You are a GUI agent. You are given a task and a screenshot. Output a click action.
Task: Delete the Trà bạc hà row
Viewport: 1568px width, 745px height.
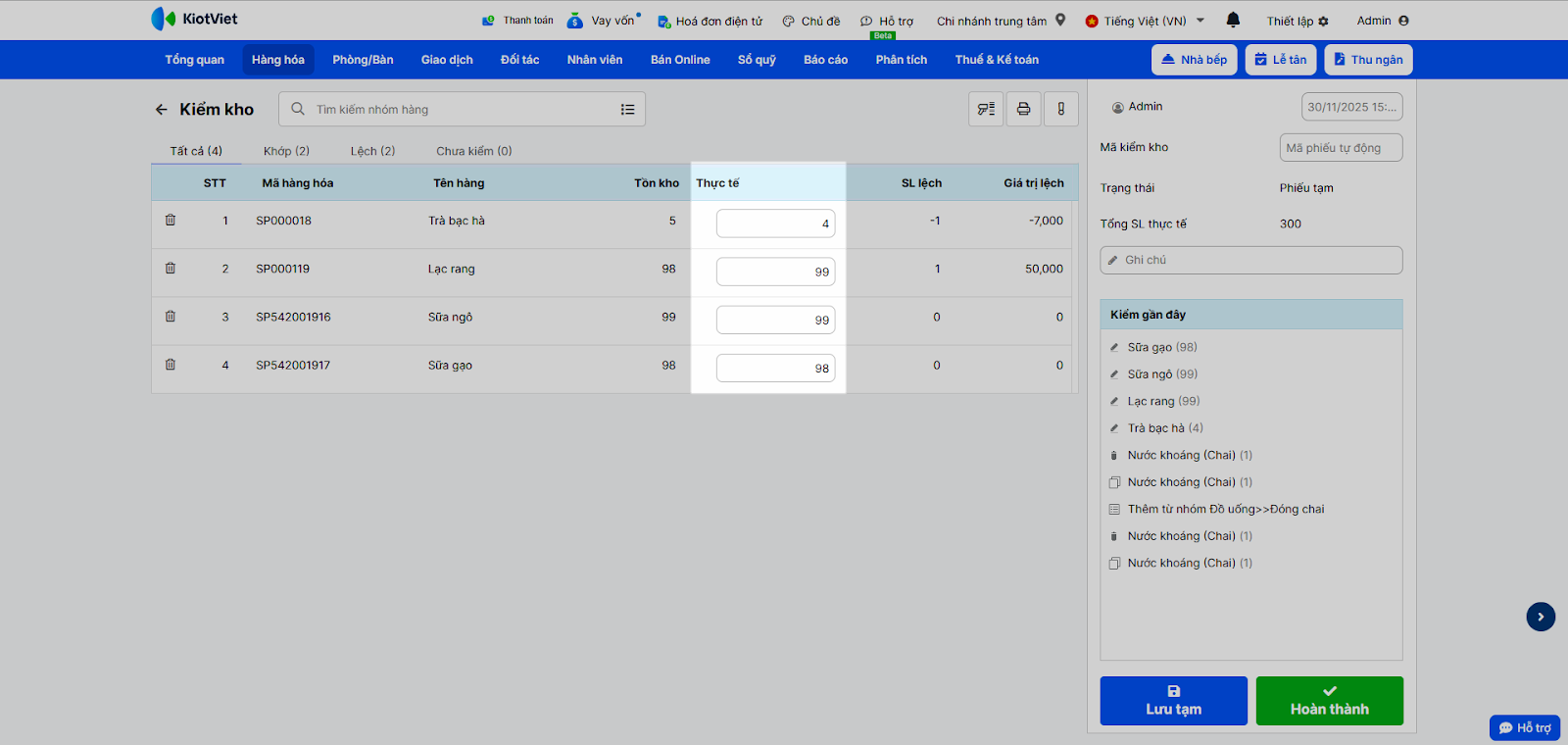[171, 221]
